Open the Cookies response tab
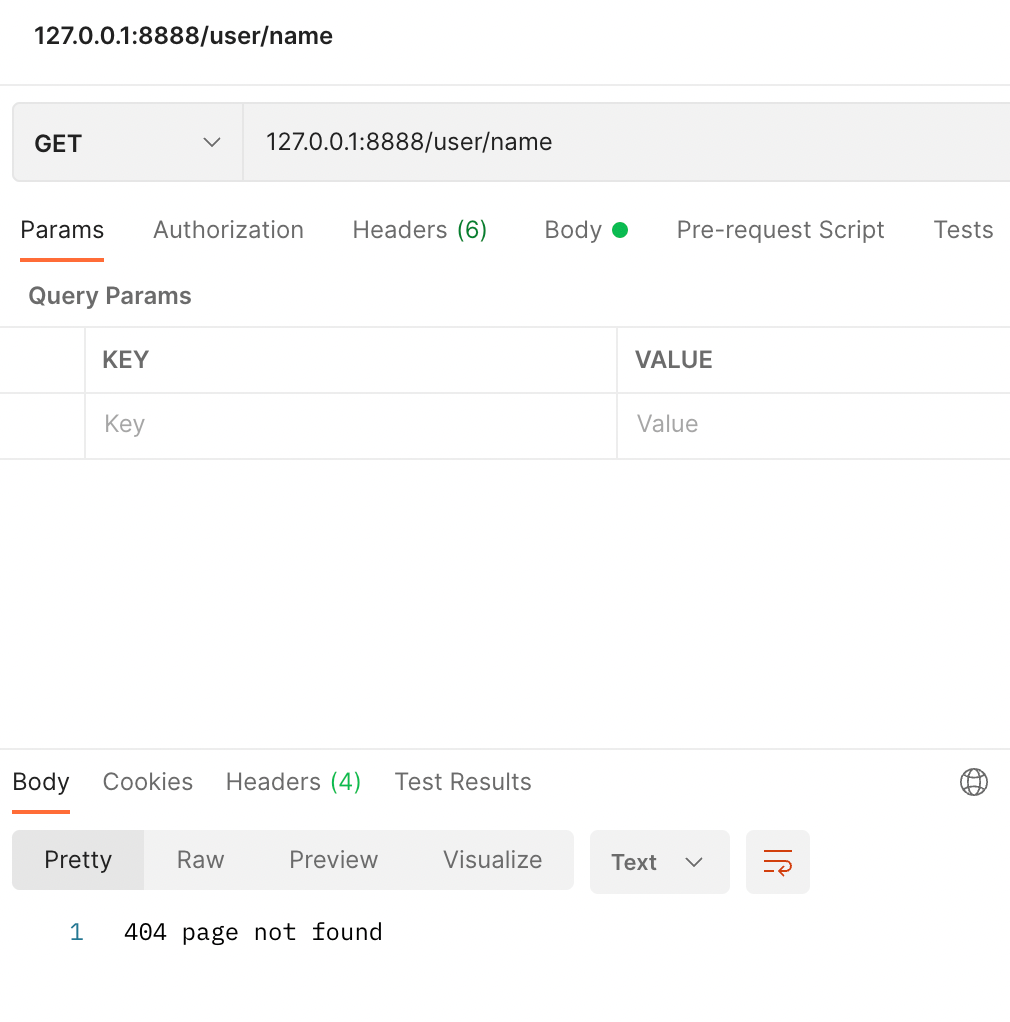The image size is (1010, 1022). 147,782
